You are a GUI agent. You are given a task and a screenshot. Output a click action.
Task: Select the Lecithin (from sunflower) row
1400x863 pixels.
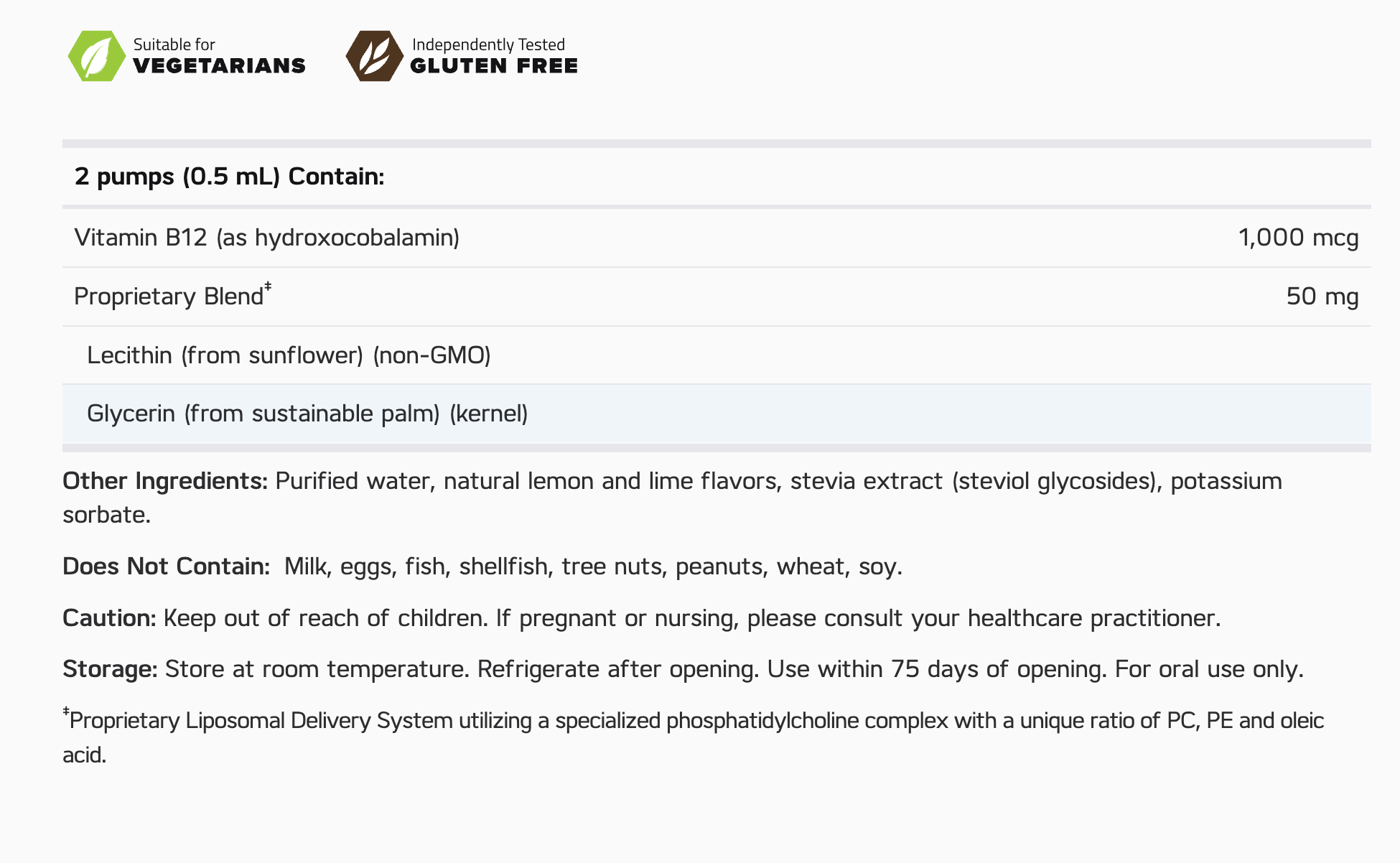289,355
